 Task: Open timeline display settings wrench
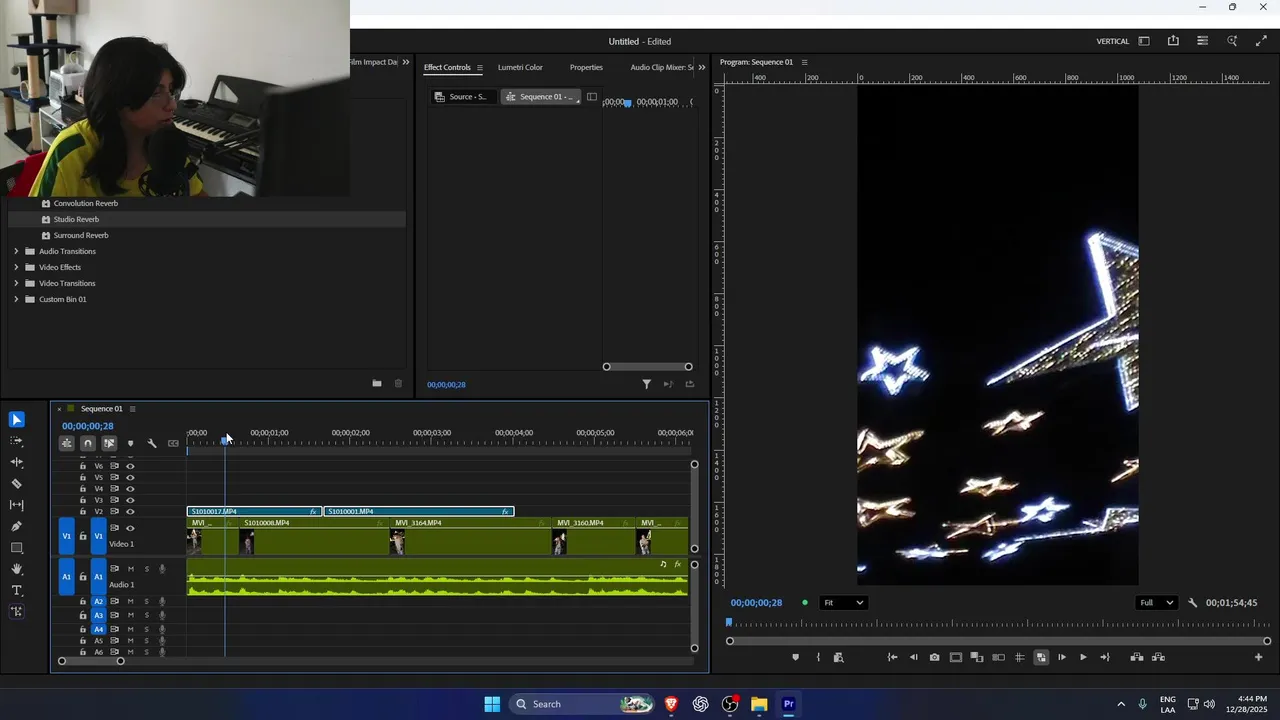pyautogui.click(x=152, y=443)
